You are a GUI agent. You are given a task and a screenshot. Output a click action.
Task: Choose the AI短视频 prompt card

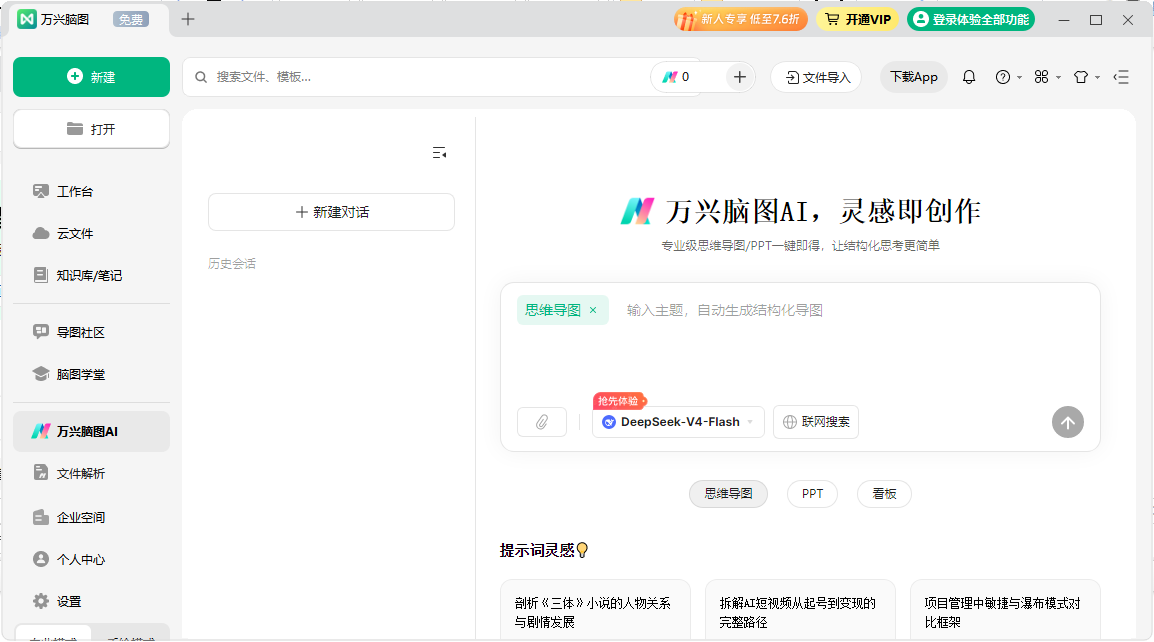800,610
